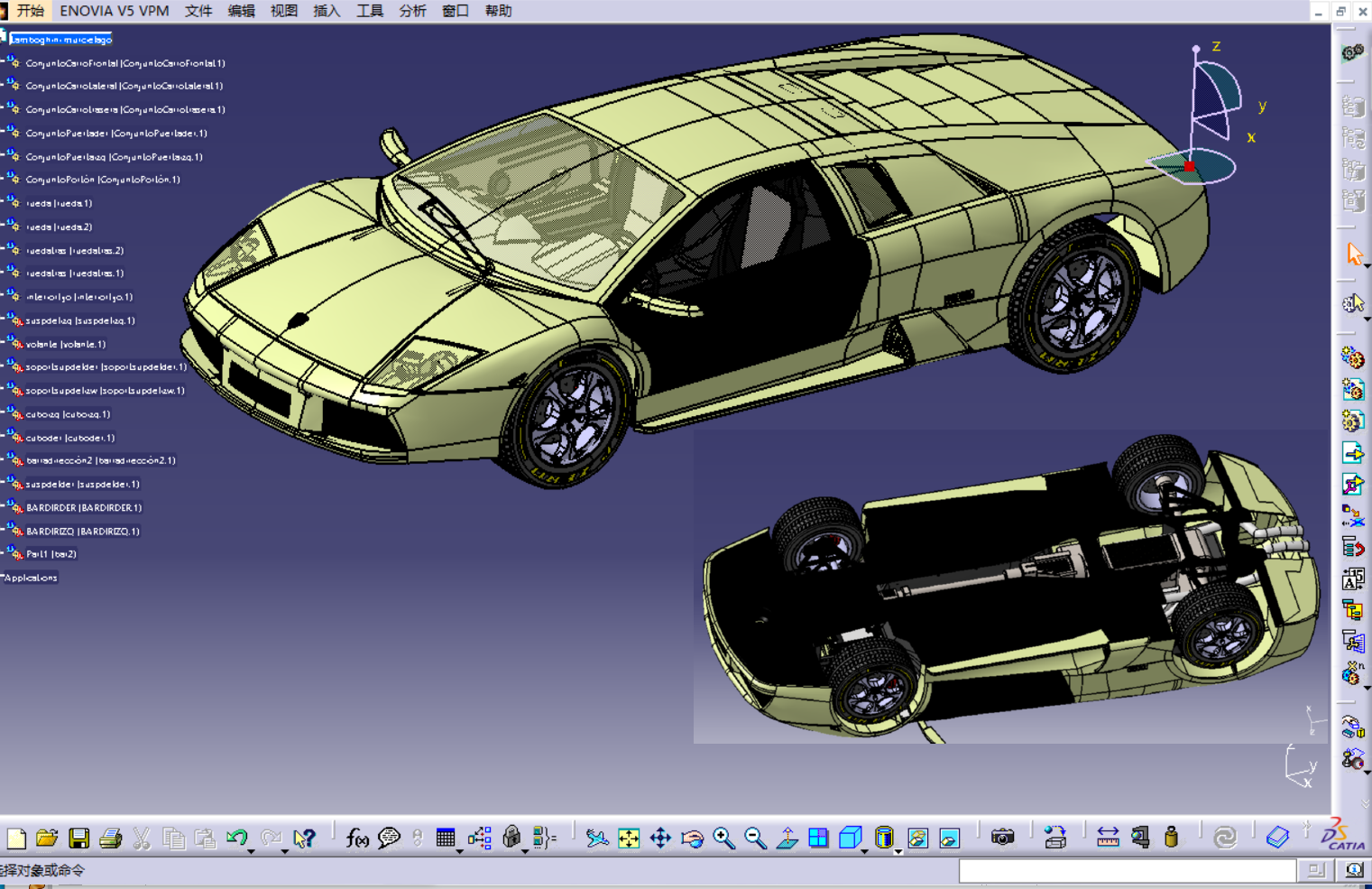Open the 文件 (File) menu
The image size is (1372, 889).
[x=198, y=11]
